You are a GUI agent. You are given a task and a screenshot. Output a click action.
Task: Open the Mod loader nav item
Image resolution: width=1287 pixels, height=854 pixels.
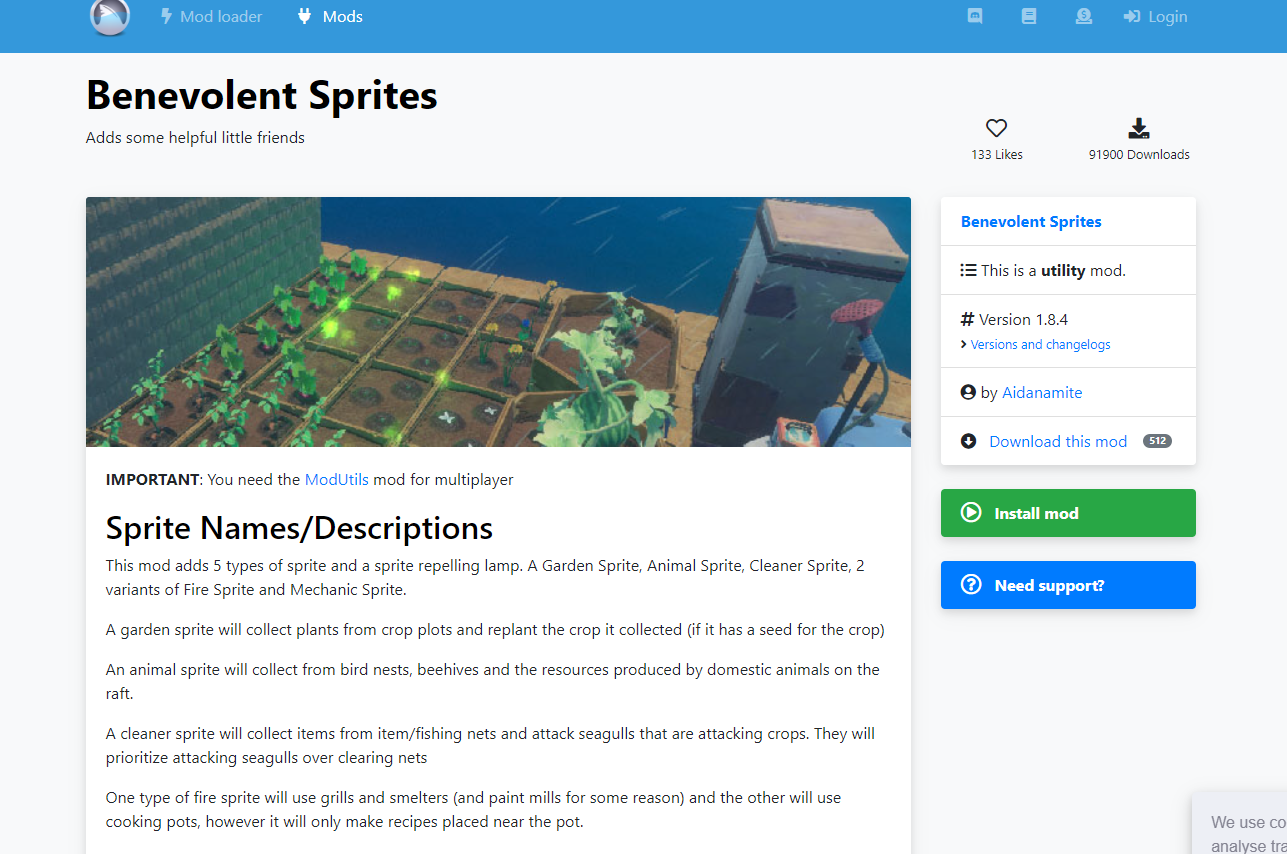click(x=211, y=16)
